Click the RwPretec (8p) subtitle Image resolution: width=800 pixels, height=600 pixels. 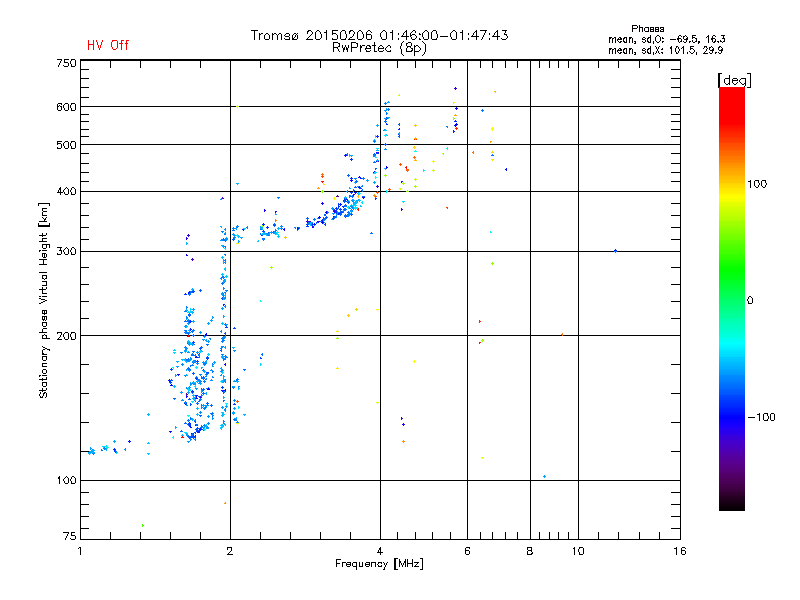point(379,48)
